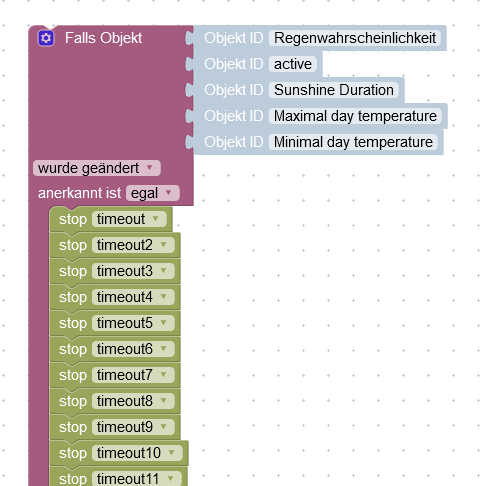Viewport: 480px width, 486px height.
Task: Open the 'timeout11' variable dropdown
Action: point(137,479)
